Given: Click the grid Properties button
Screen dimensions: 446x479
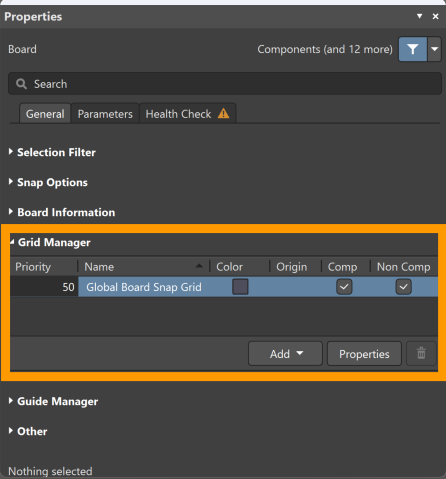Looking at the screenshot, I should pos(364,354).
